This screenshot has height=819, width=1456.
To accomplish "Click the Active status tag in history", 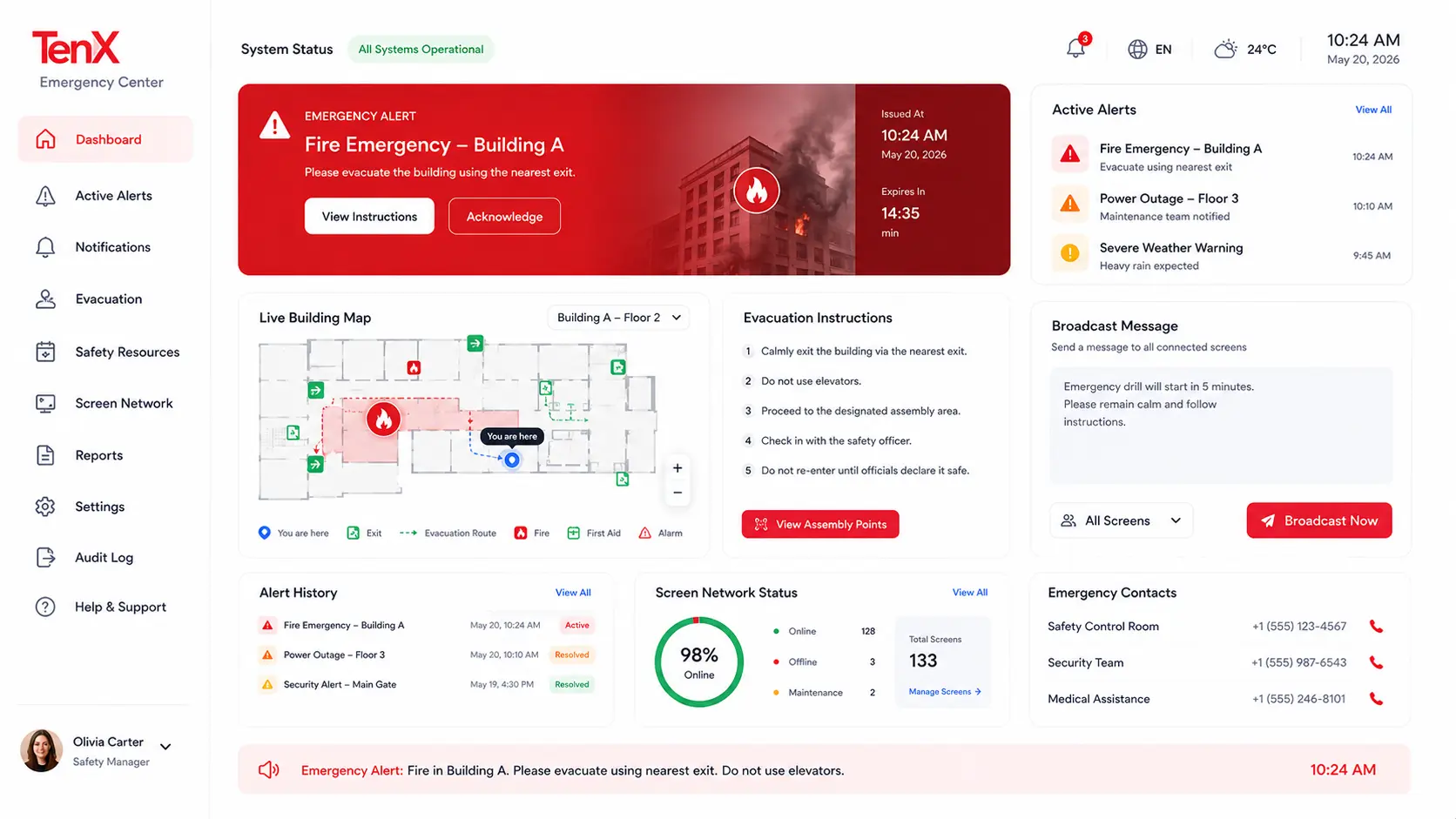I will 576,625.
